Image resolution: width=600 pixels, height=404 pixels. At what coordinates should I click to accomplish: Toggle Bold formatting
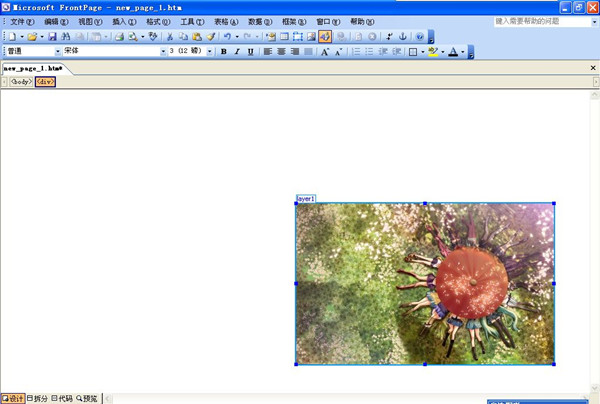(x=224, y=51)
